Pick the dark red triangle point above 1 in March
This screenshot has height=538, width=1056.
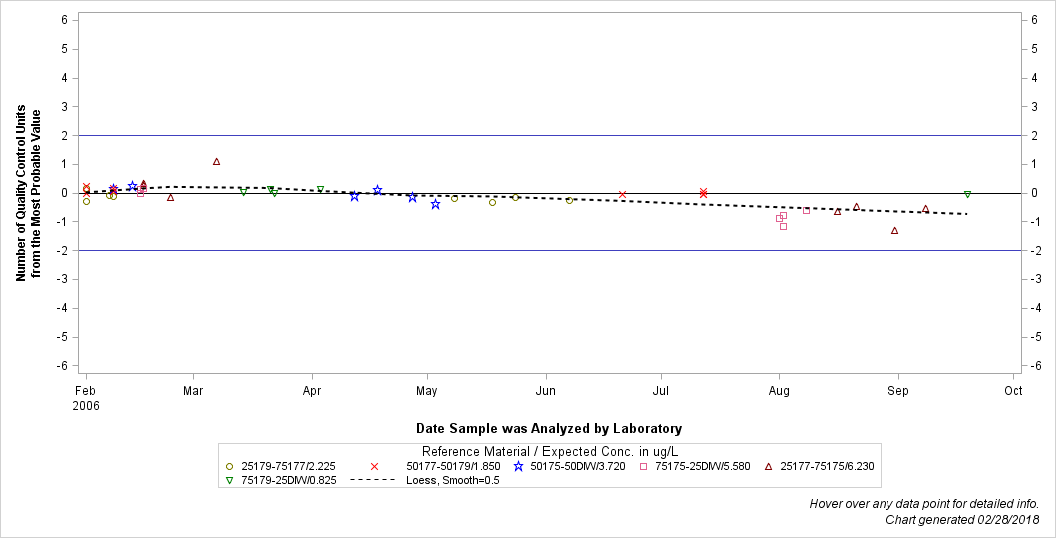click(x=216, y=162)
